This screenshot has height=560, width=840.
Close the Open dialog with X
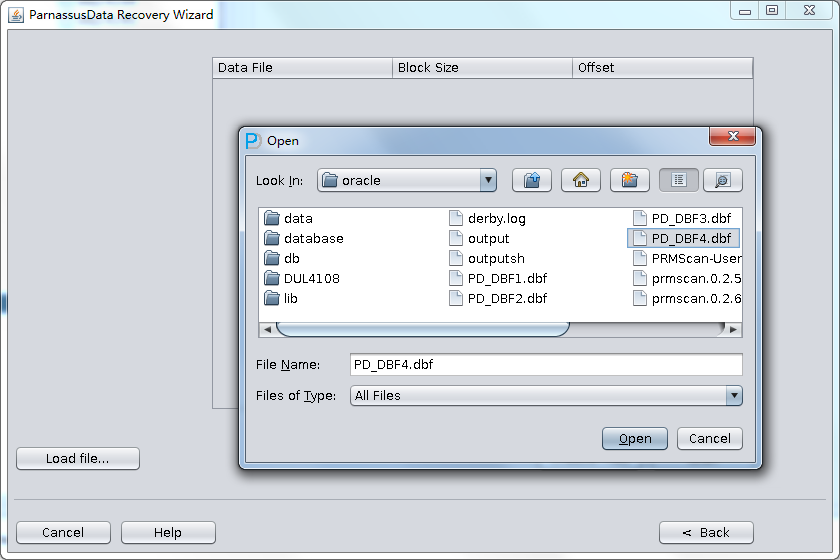tap(732, 136)
